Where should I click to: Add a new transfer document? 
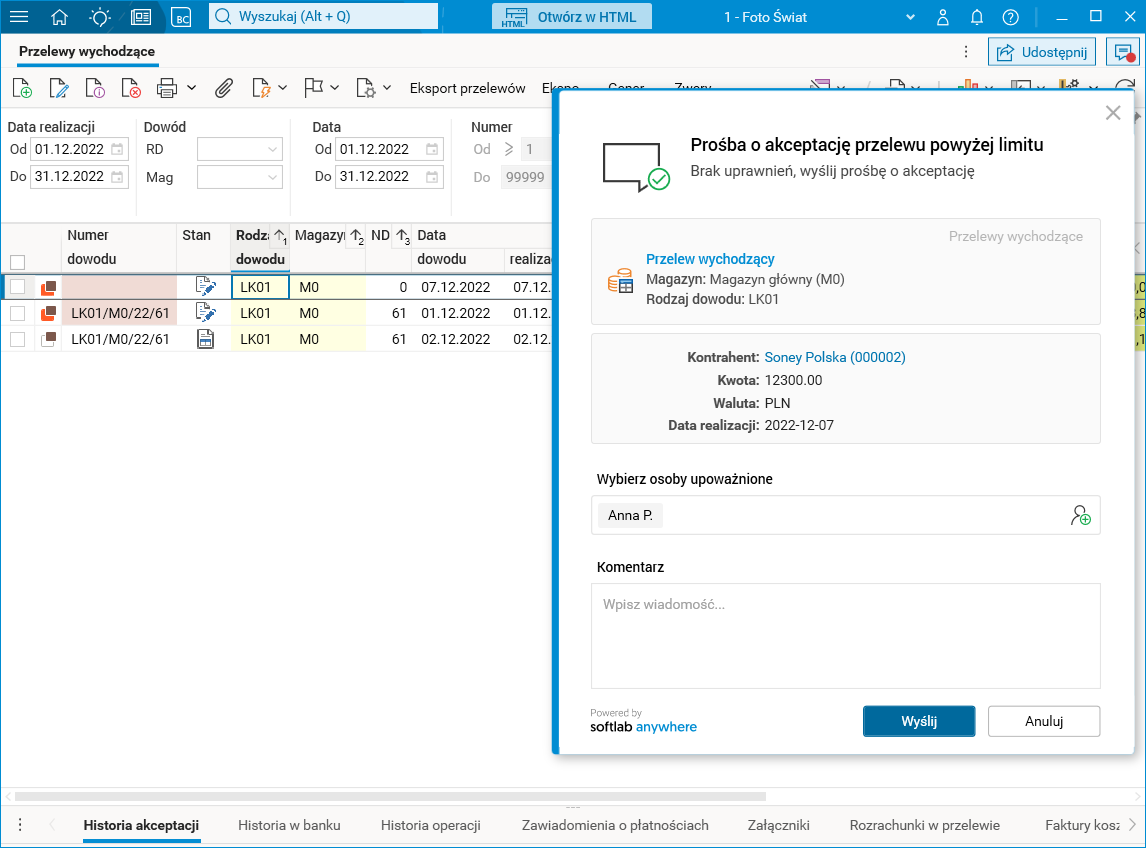pyautogui.click(x=22, y=88)
